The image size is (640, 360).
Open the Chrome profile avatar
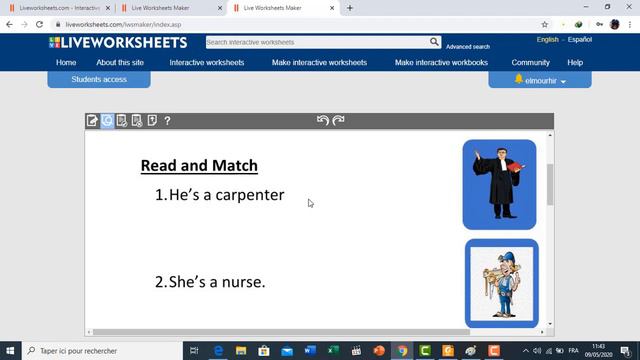pyautogui.click(x=615, y=24)
